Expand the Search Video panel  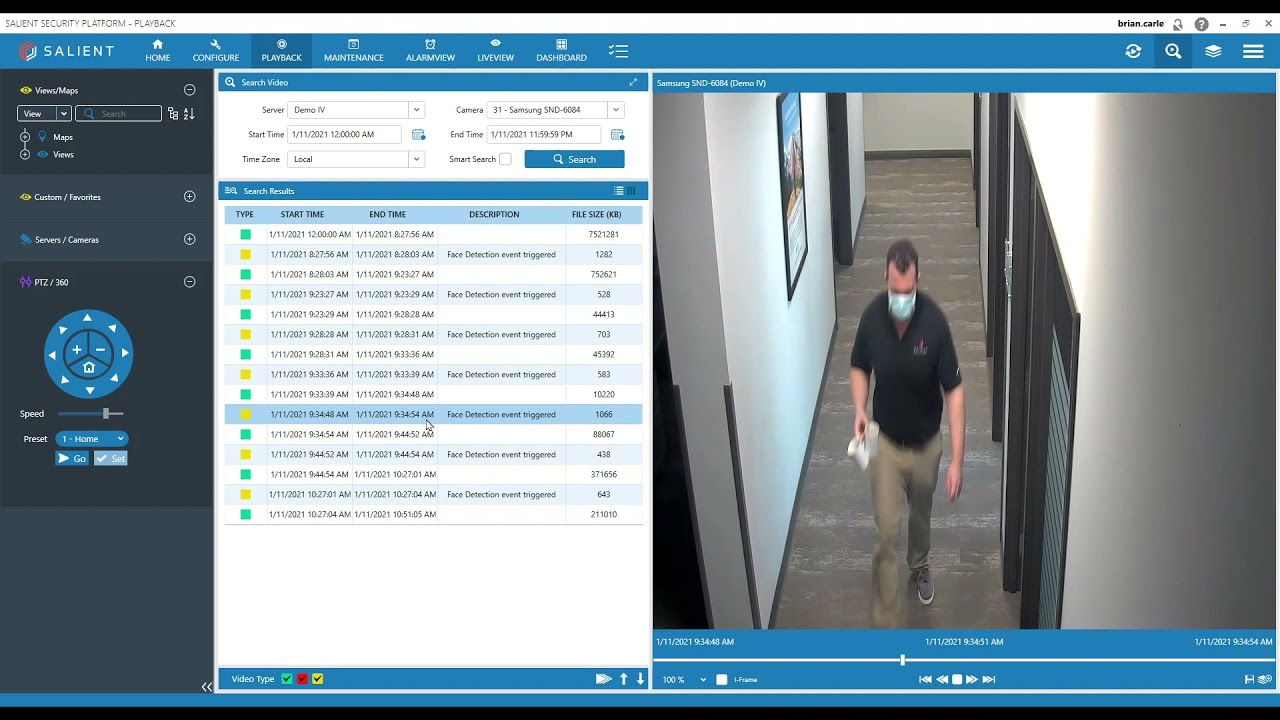coord(633,83)
